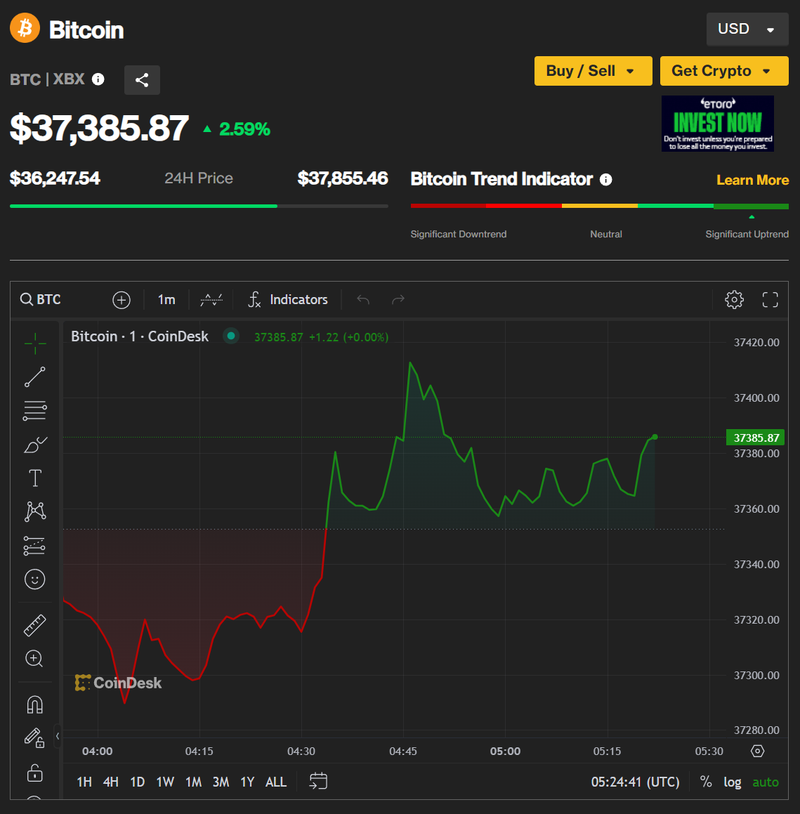Toggle log scale on chart
Viewport: 800px width, 814px height.
[x=733, y=782]
